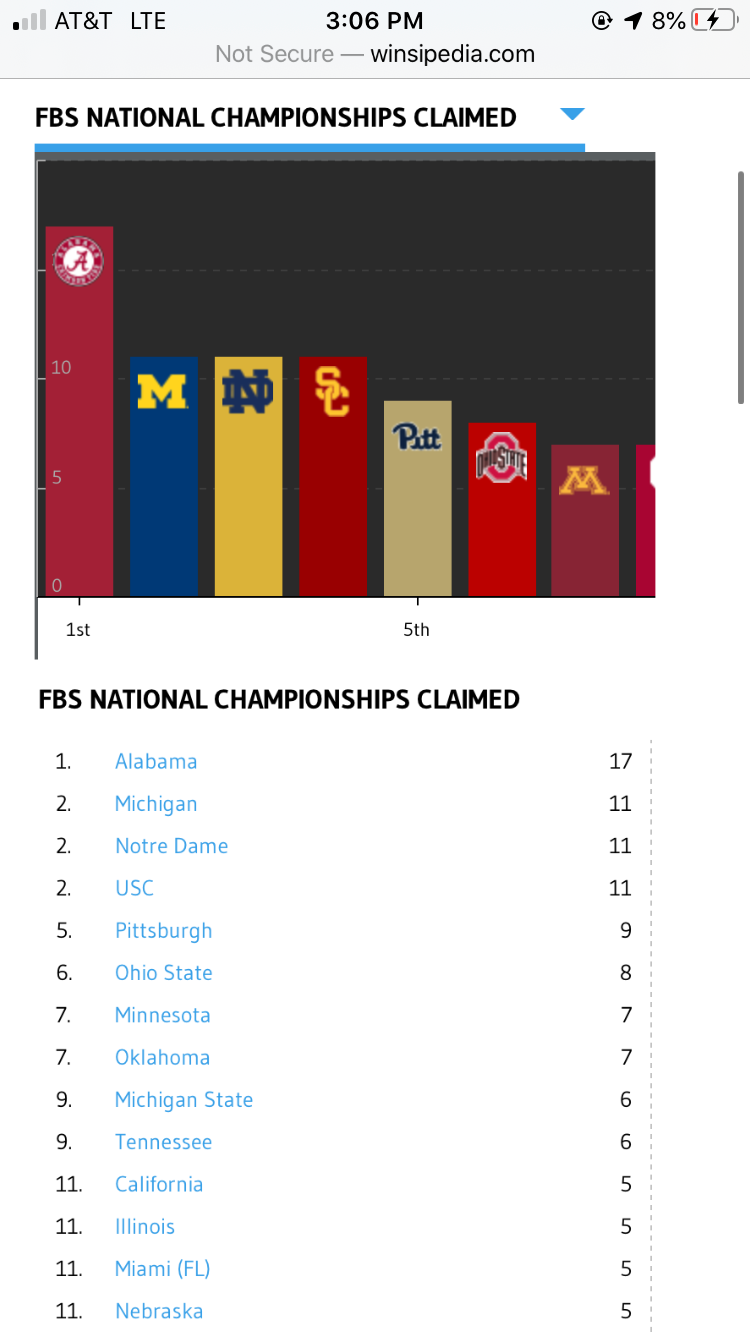Image resolution: width=750 pixels, height=1334 pixels.
Task: Click the Tennessee link
Action: [x=163, y=1142]
